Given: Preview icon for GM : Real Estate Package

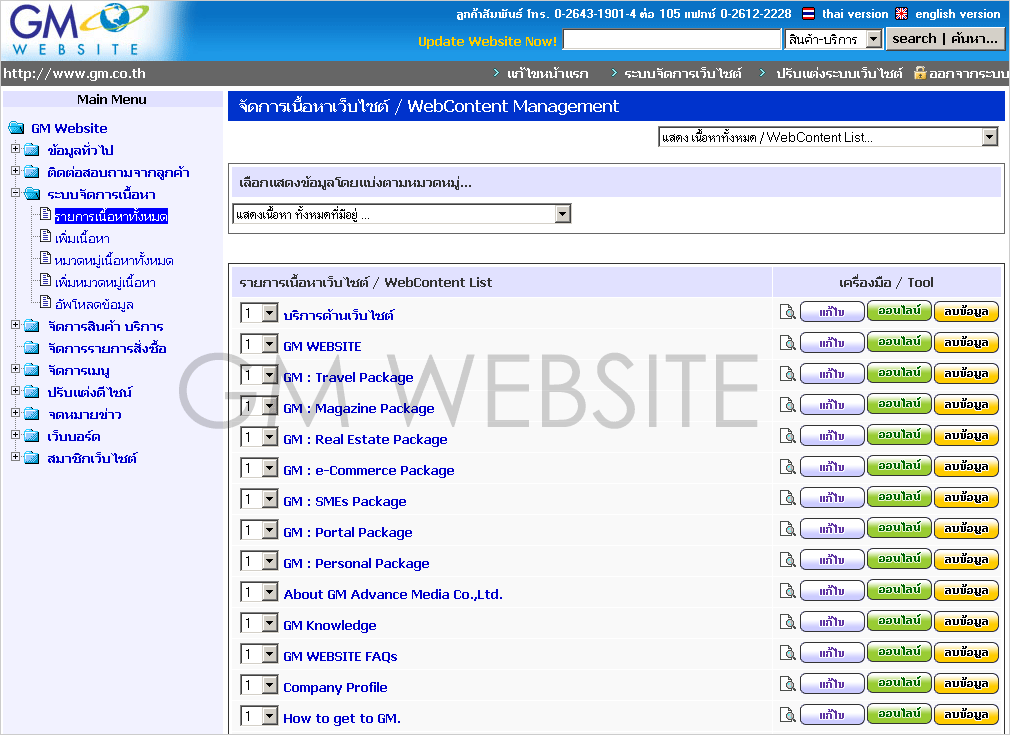Looking at the screenshot, I should (x=787, y=435).
